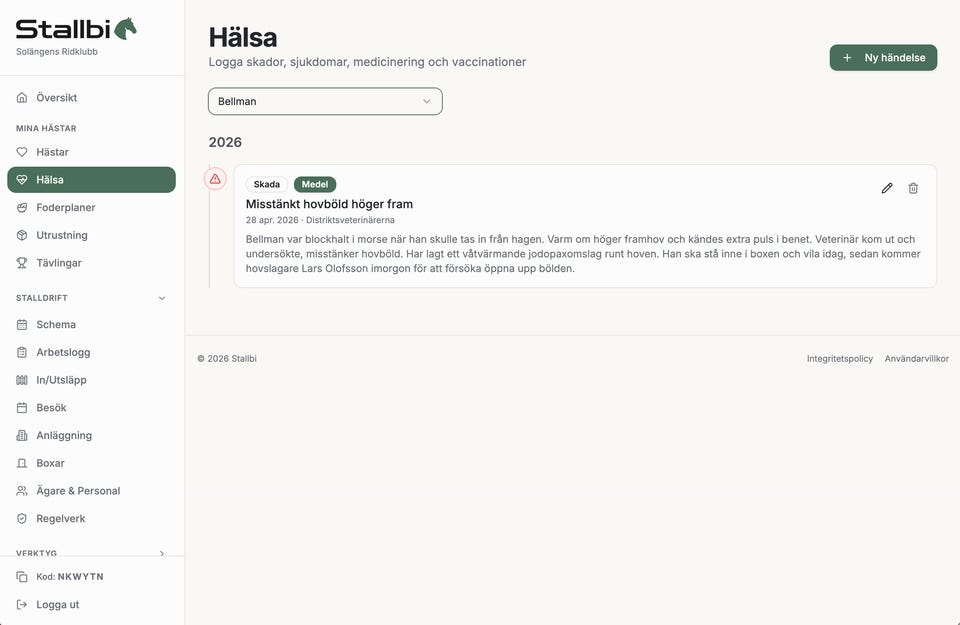Click the Ny händelse button
This screenshot has height=625, width=960.
(x=883, y=58)
